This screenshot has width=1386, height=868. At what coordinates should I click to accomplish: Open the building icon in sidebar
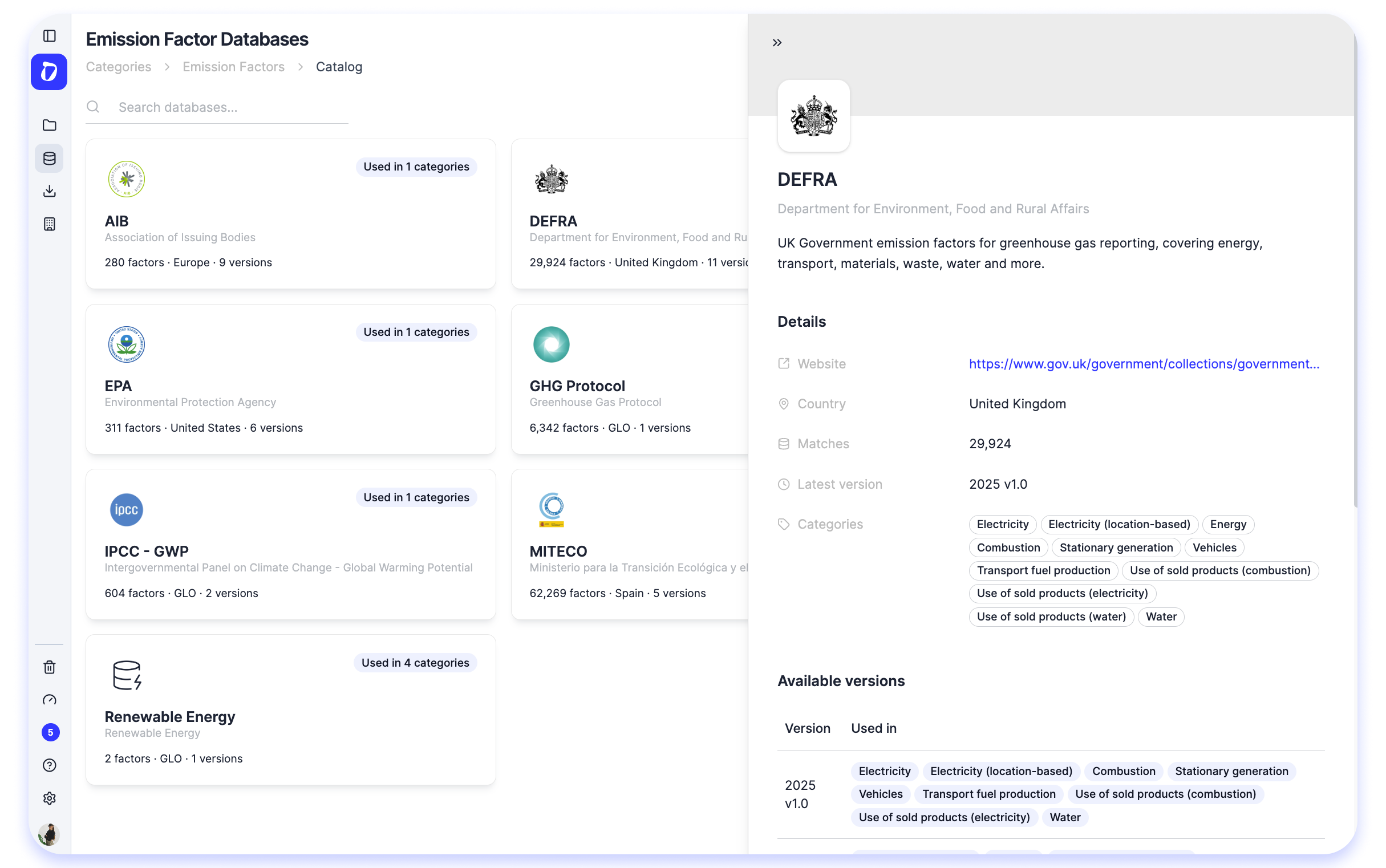(x=50, y=224)
